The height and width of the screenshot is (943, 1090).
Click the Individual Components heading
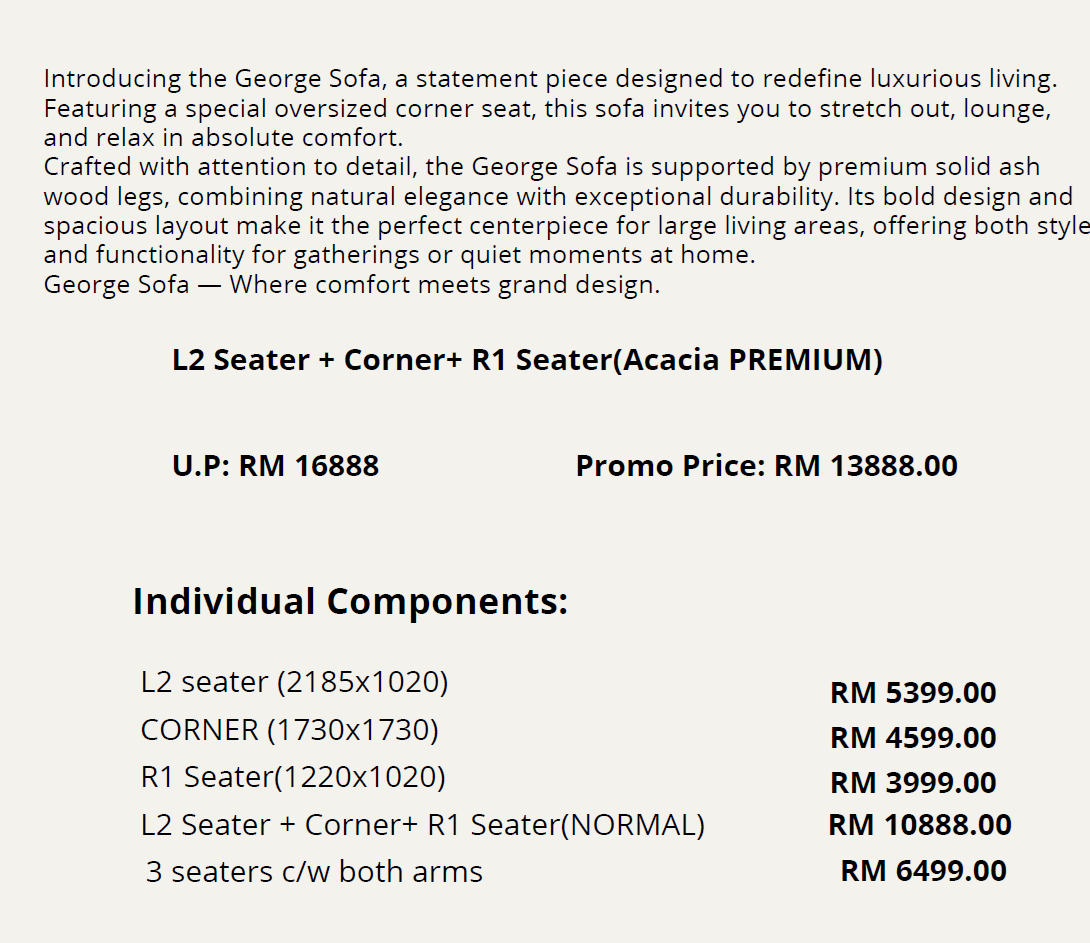click(x=350, y=602)
